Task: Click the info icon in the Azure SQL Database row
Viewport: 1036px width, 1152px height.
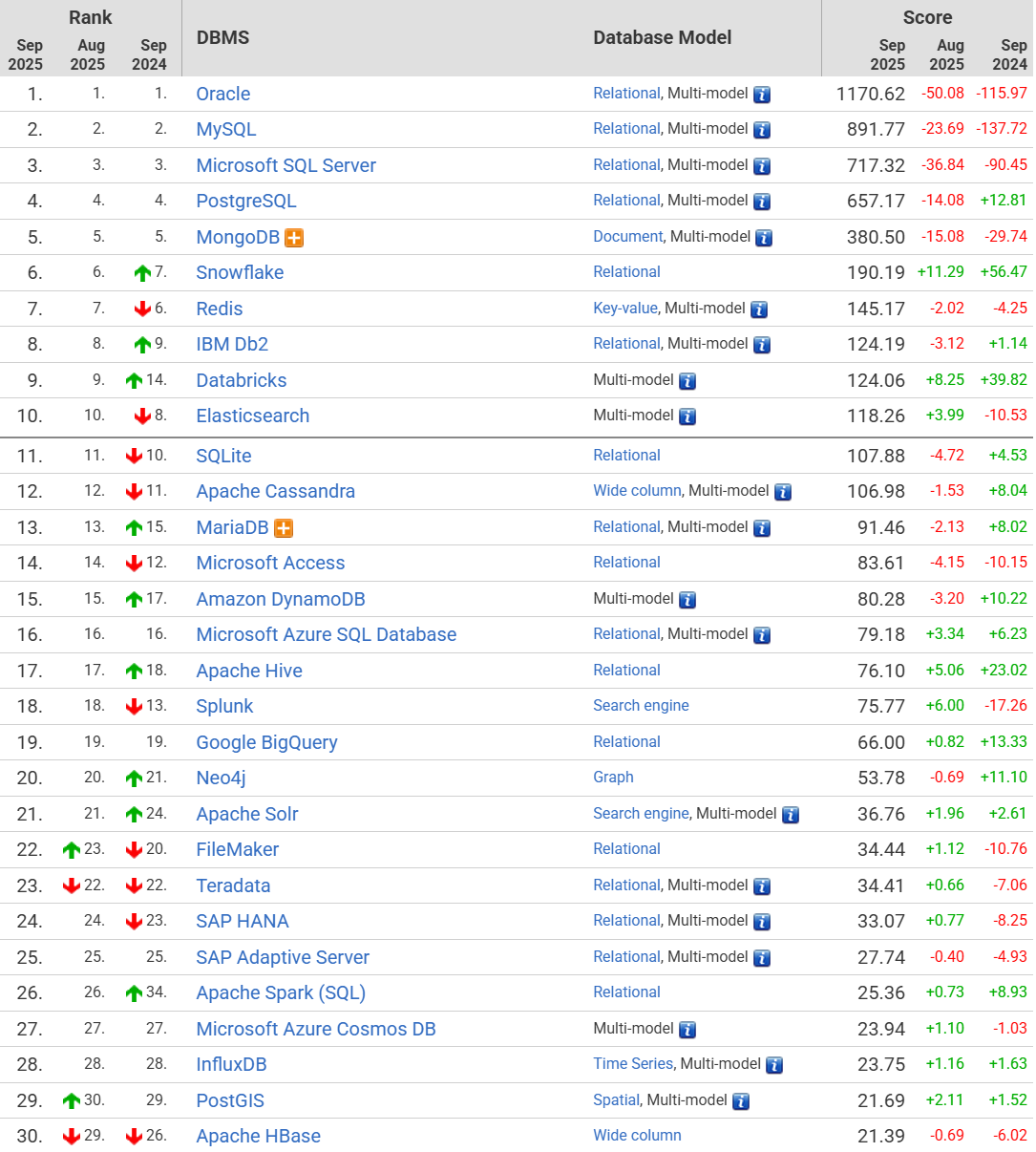Action: [762, 635]
